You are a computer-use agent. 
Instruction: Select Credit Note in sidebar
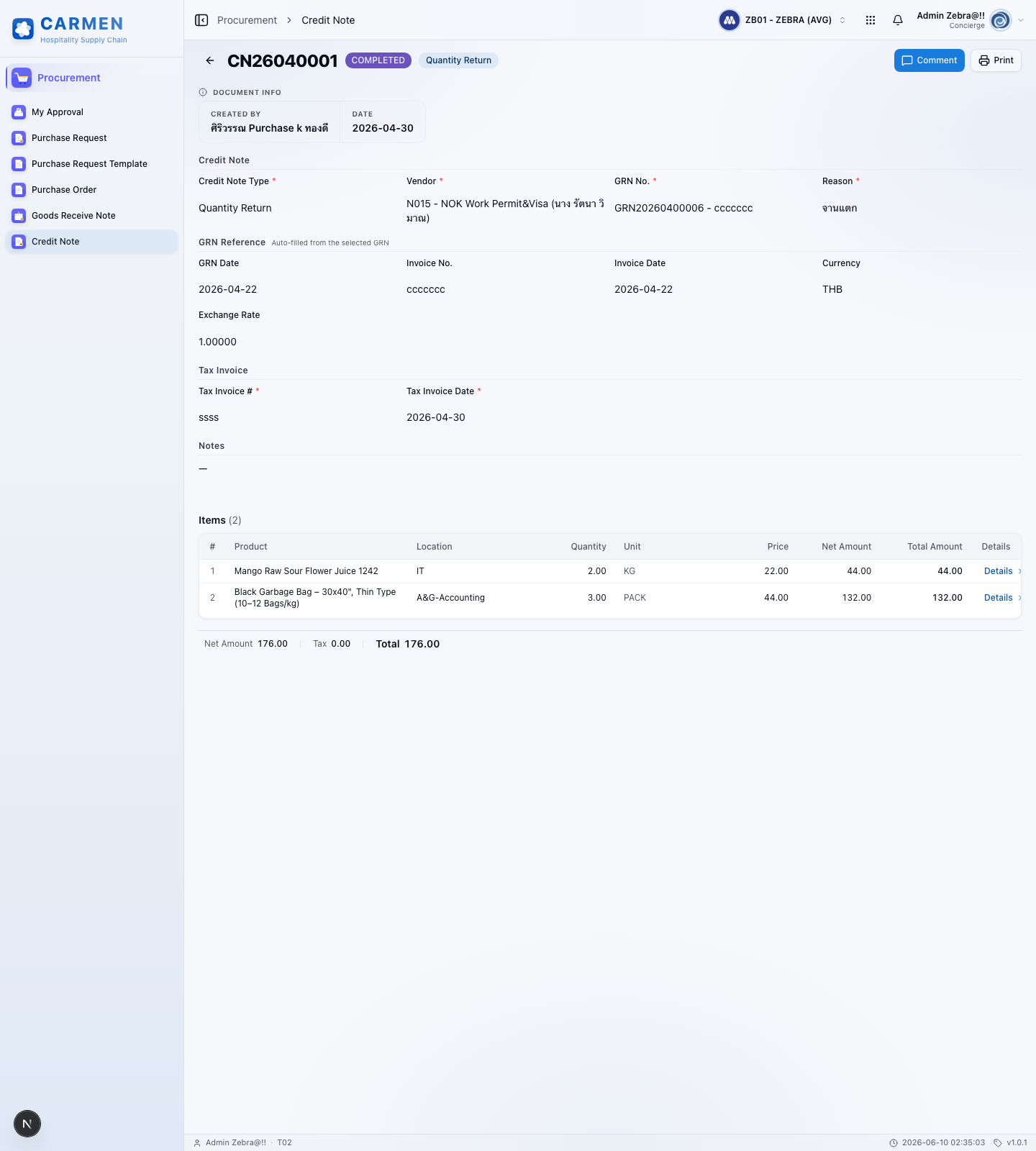point(92,242)
